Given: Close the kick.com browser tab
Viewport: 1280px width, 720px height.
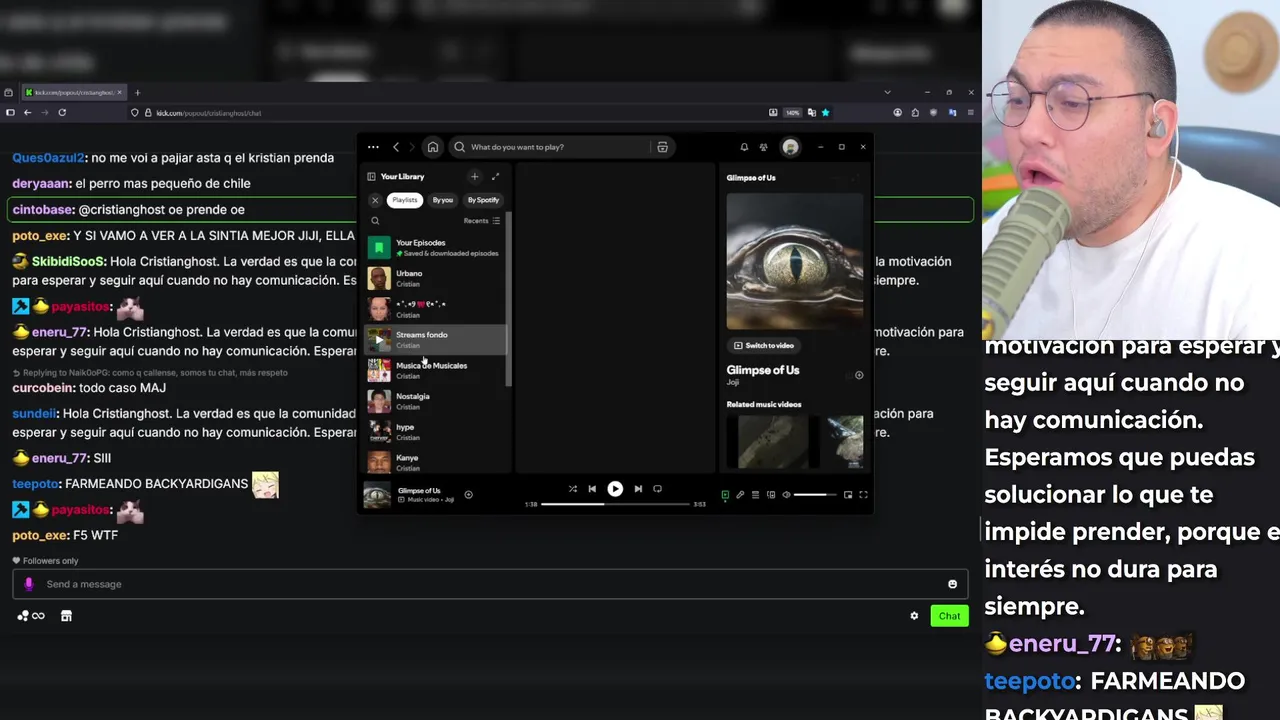Looking at the screenshot, I should 119,93.
